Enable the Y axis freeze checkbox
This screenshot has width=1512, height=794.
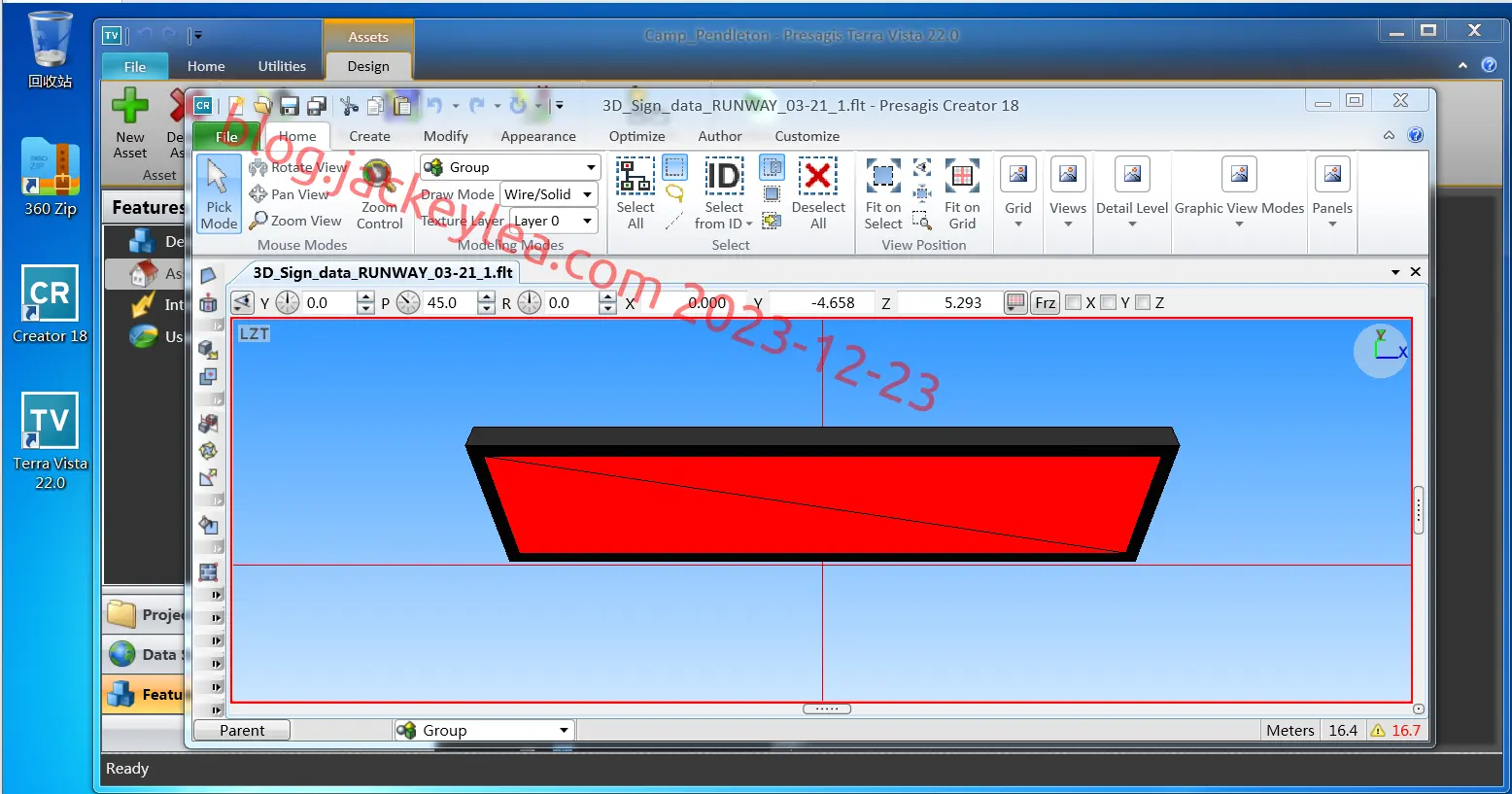point(1109,302)
